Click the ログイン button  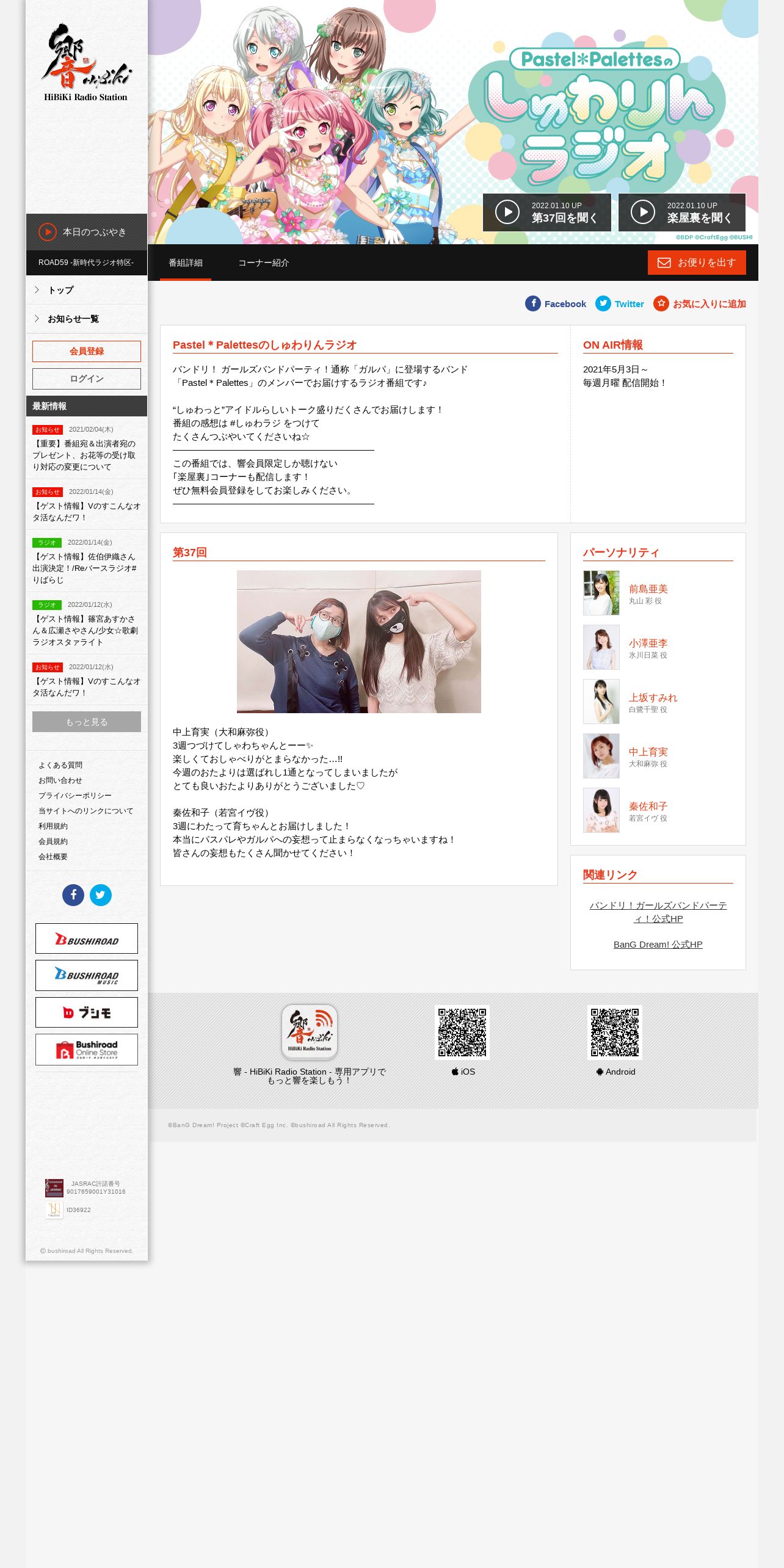[87, 379]
